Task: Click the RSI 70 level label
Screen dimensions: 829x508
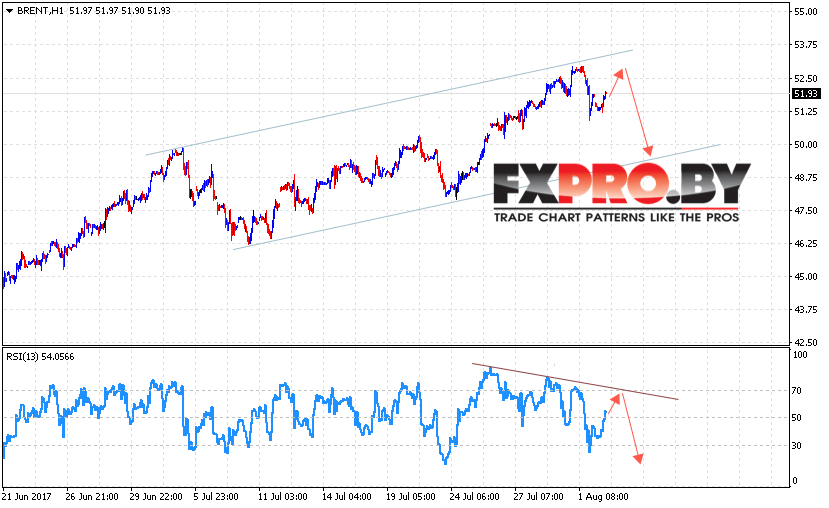Action: 797,391
